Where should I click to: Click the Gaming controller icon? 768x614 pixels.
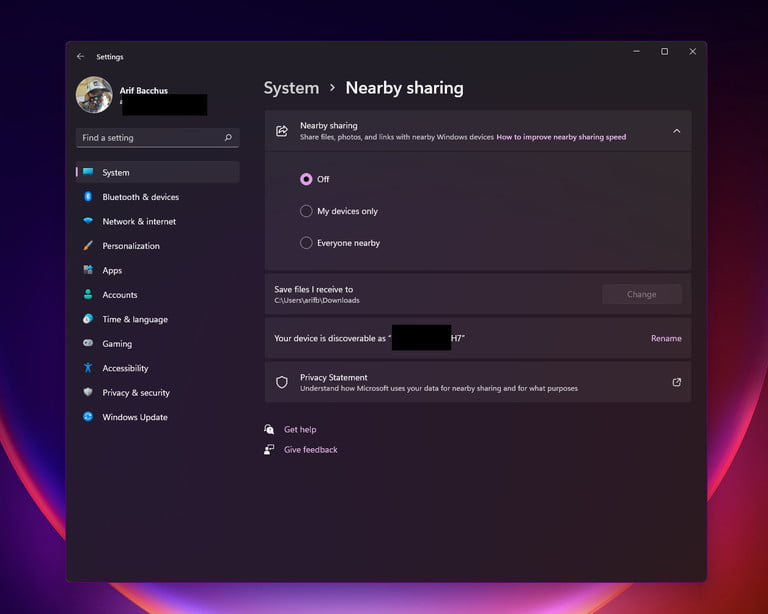point(88,344)
